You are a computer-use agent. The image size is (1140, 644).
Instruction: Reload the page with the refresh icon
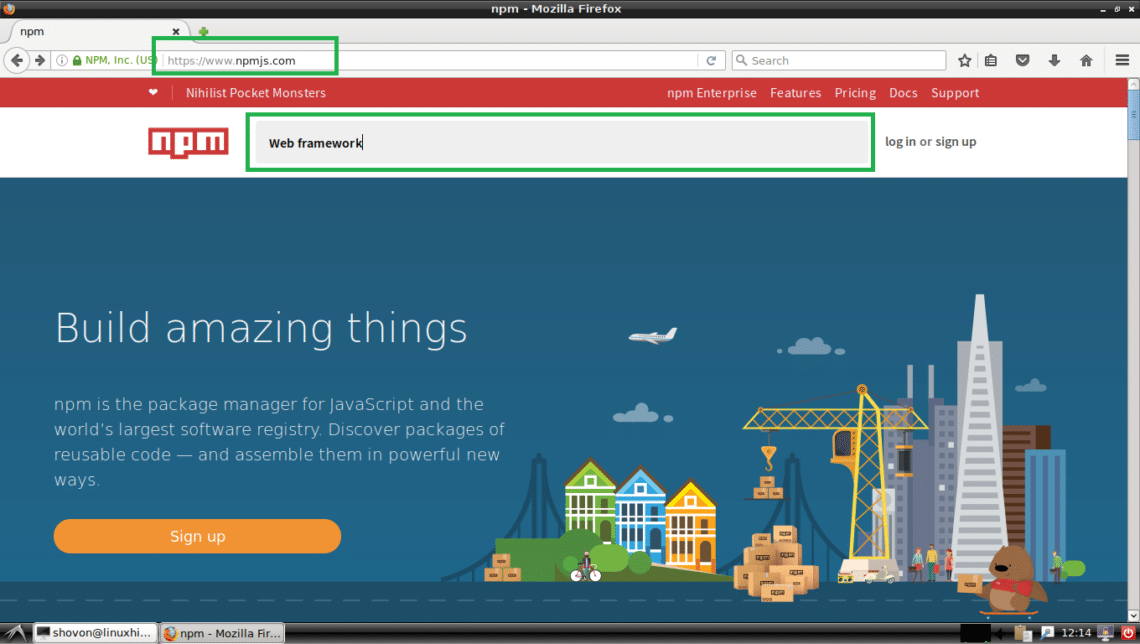(x=711, y=60)
